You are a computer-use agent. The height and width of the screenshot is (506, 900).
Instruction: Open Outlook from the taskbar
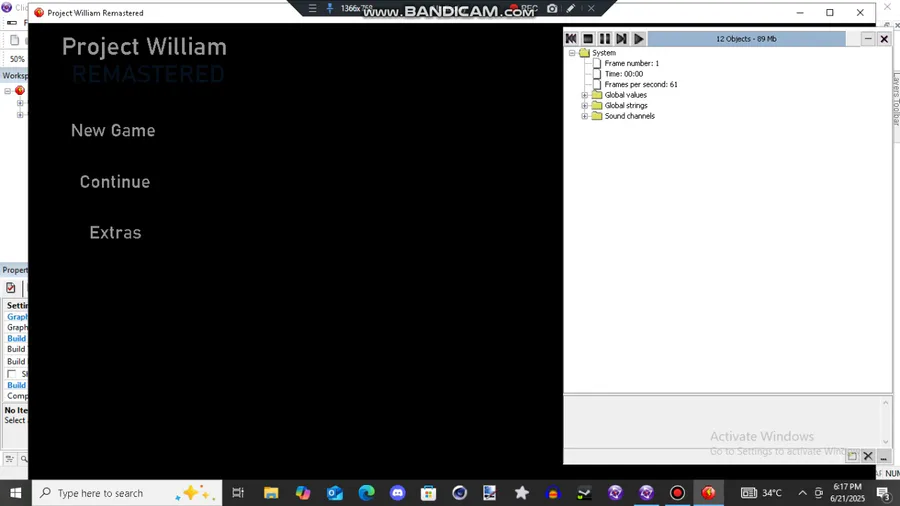coord(335,493)
